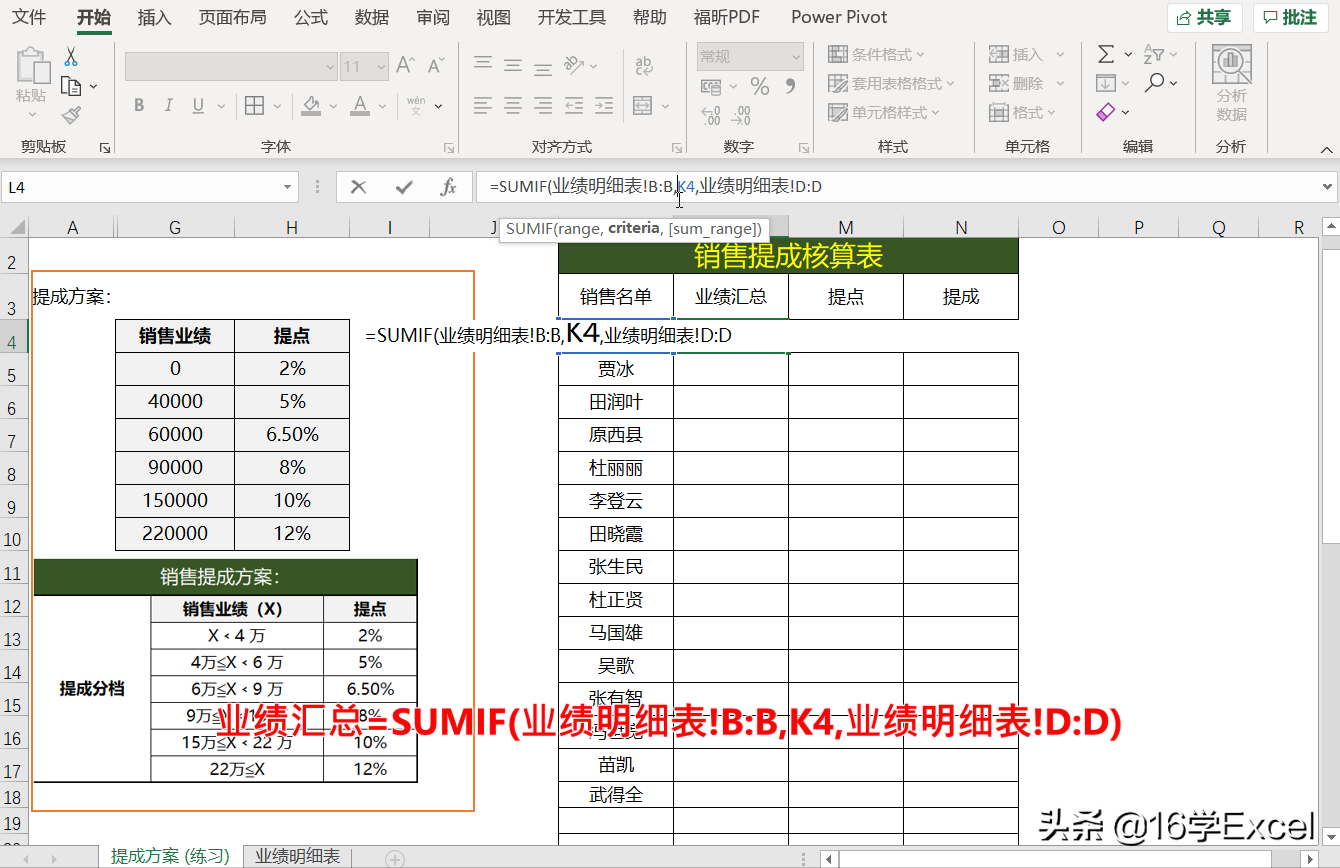Align text to the left
This screenshot has height=868, width=1340.
[483, 105]
